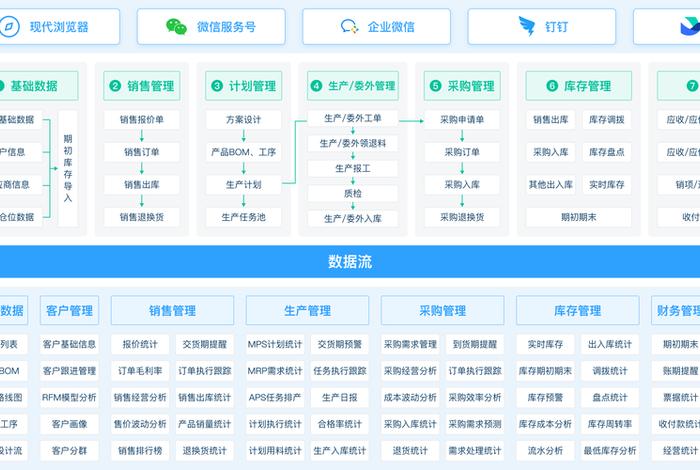Click 销售报价单 step
Image resolution: width=700 pixels, height=470 pixels.
click(x=142, y=120)
